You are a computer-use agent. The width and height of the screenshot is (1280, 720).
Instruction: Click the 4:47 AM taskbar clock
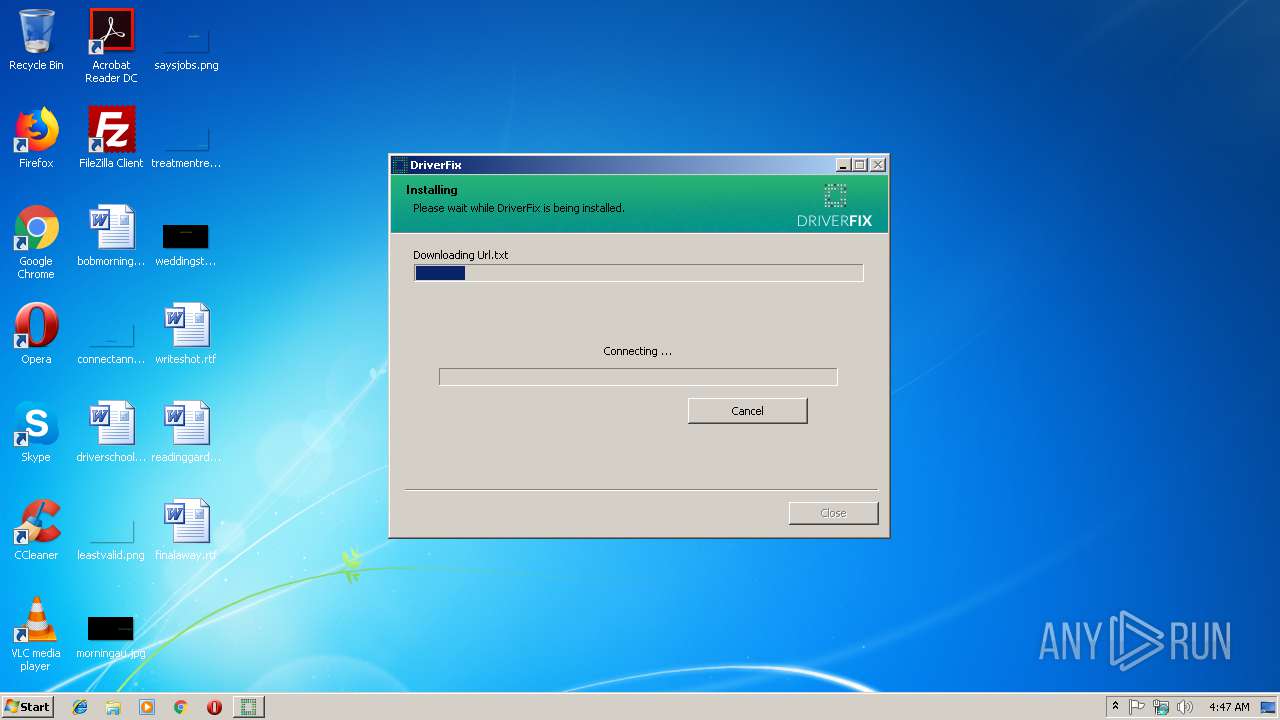1229,707
